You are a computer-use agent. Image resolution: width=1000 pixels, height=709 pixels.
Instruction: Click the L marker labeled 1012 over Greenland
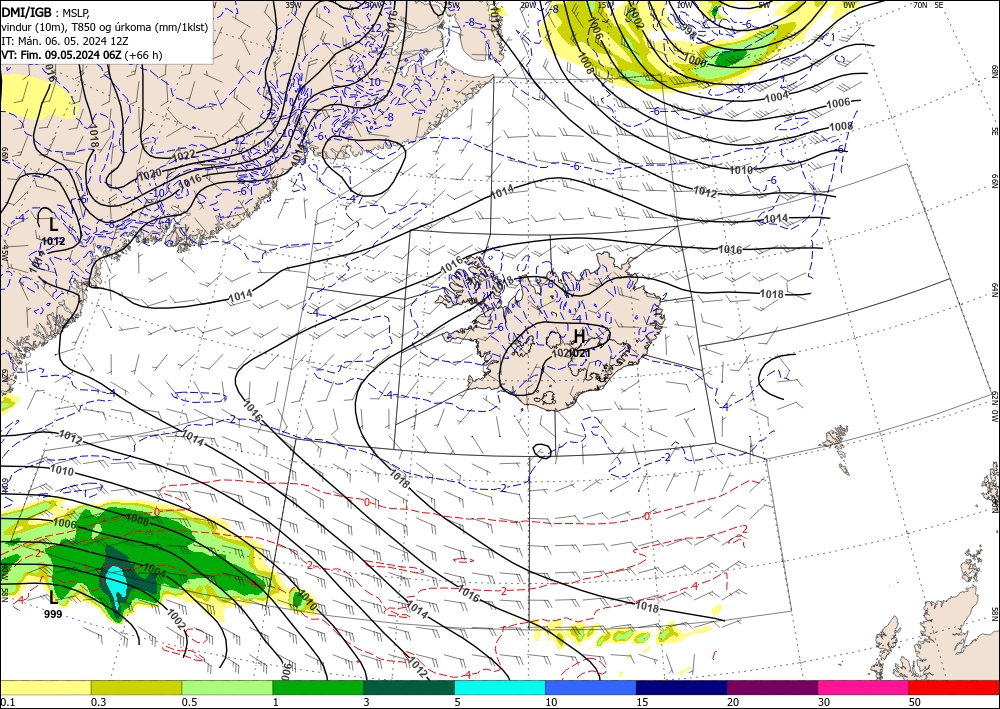53,224
